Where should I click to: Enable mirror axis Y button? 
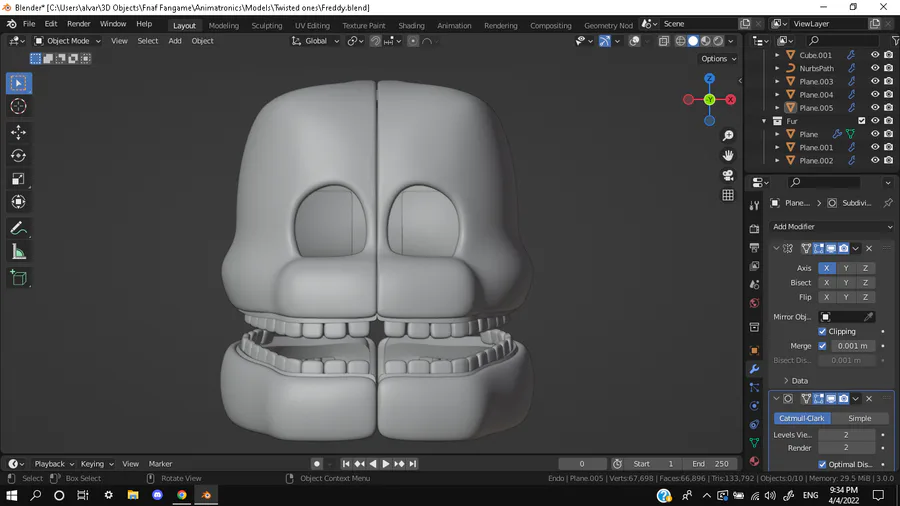(x=846, y=268)
